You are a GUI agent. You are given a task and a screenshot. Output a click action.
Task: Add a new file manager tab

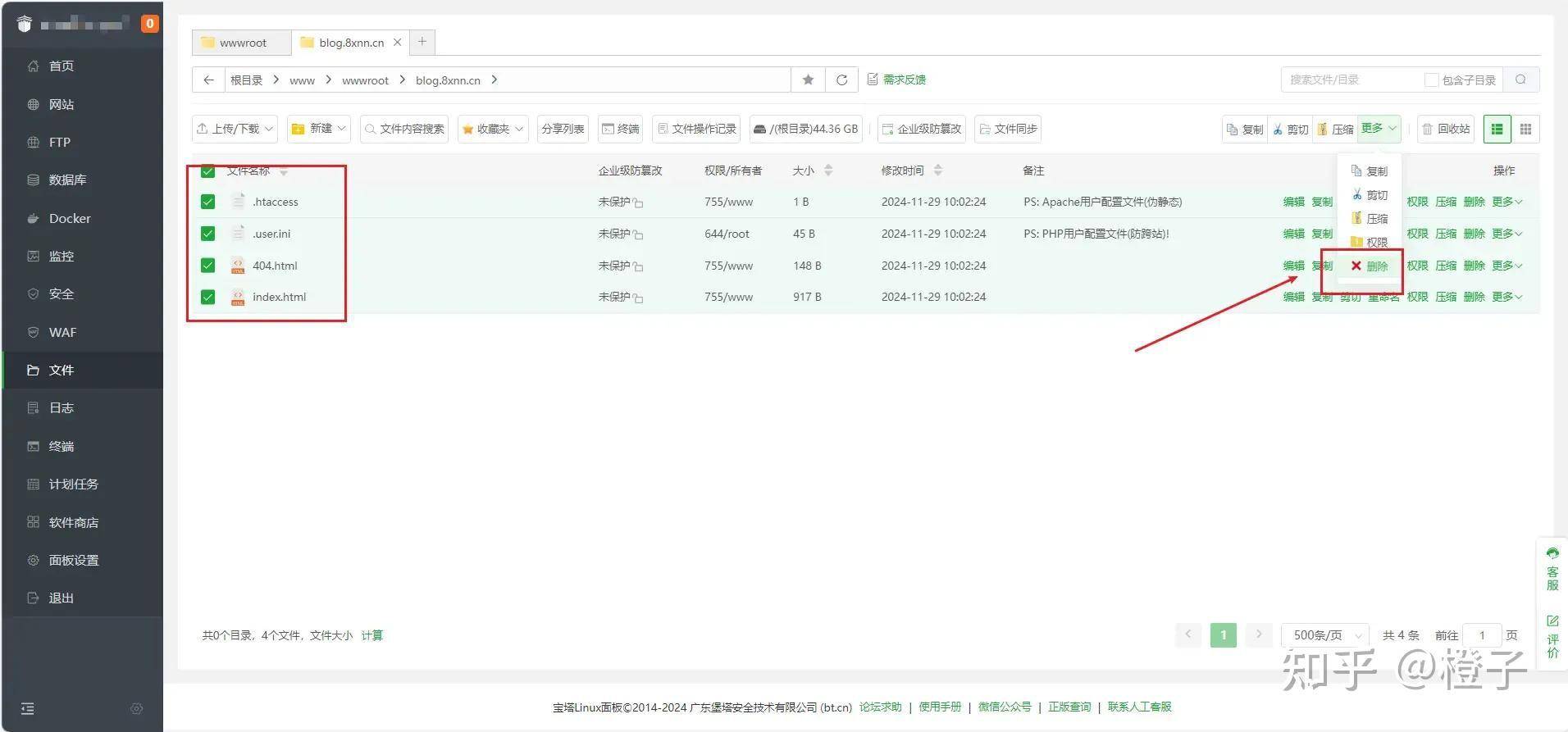tap(422, 41)
